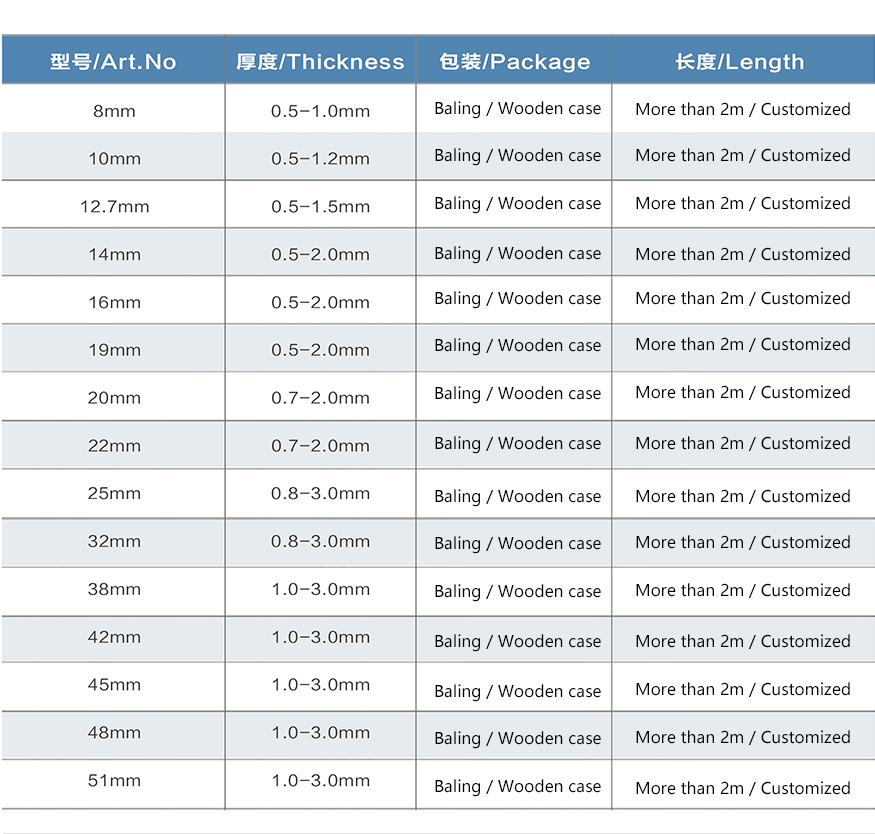Click the 厚度/Thickness column header
This screenshot has width=875, height=834.
point(320,61)
